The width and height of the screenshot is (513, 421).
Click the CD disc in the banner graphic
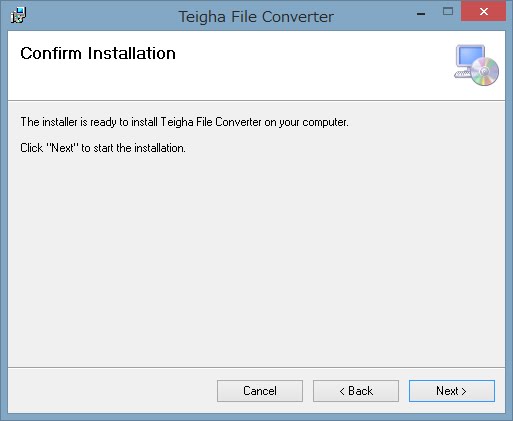(485, 71)
